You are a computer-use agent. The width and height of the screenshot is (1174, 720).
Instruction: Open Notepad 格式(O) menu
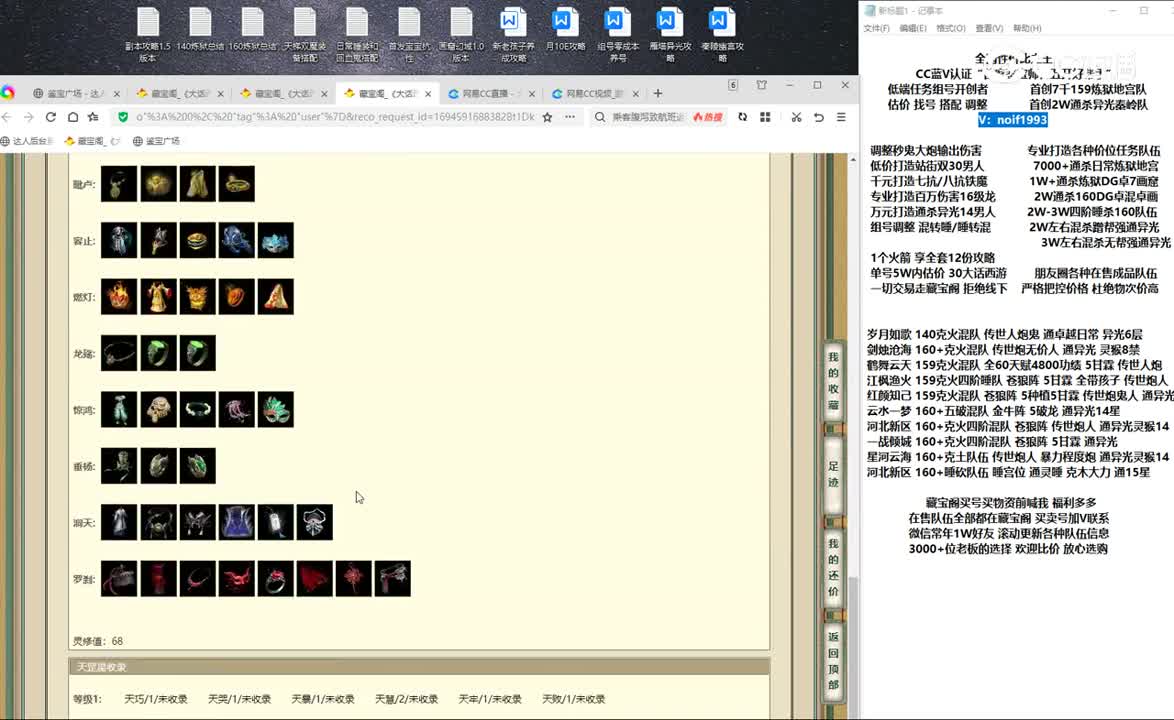(950, 28)
